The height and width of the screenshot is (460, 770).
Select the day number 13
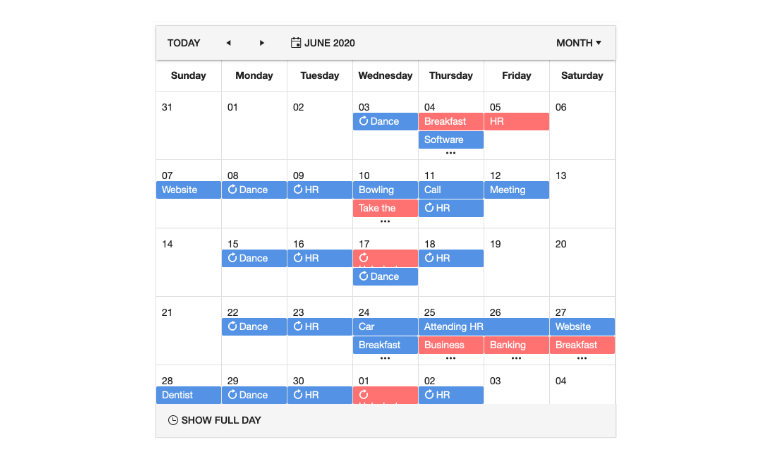tap(561, 176)
